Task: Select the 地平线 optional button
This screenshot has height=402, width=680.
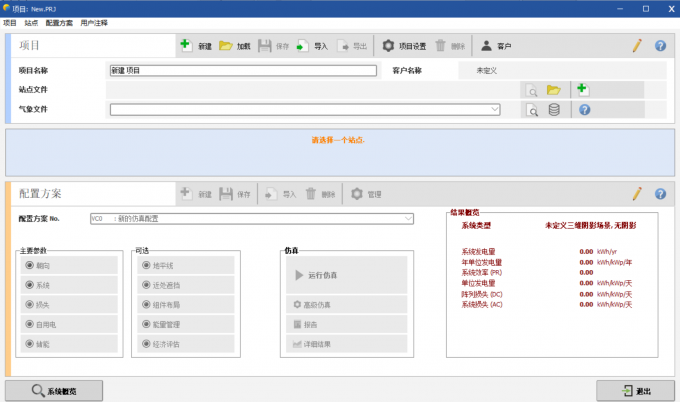Action: tap(186, 265)
